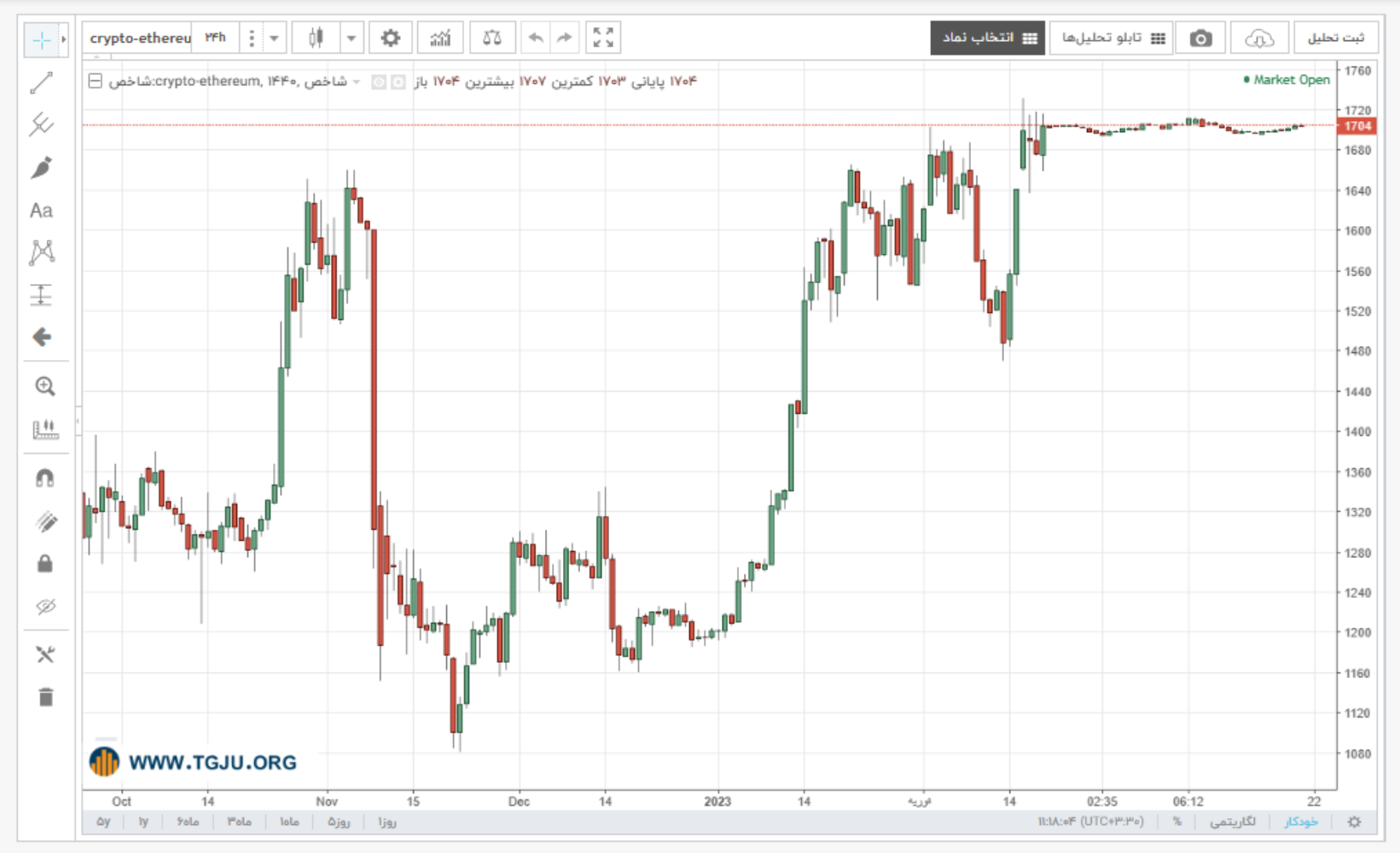The height and width of the screenshot is (853, 1400).
Task: Open the three-dot interval options menu
Action: click(x=252, y=38)
